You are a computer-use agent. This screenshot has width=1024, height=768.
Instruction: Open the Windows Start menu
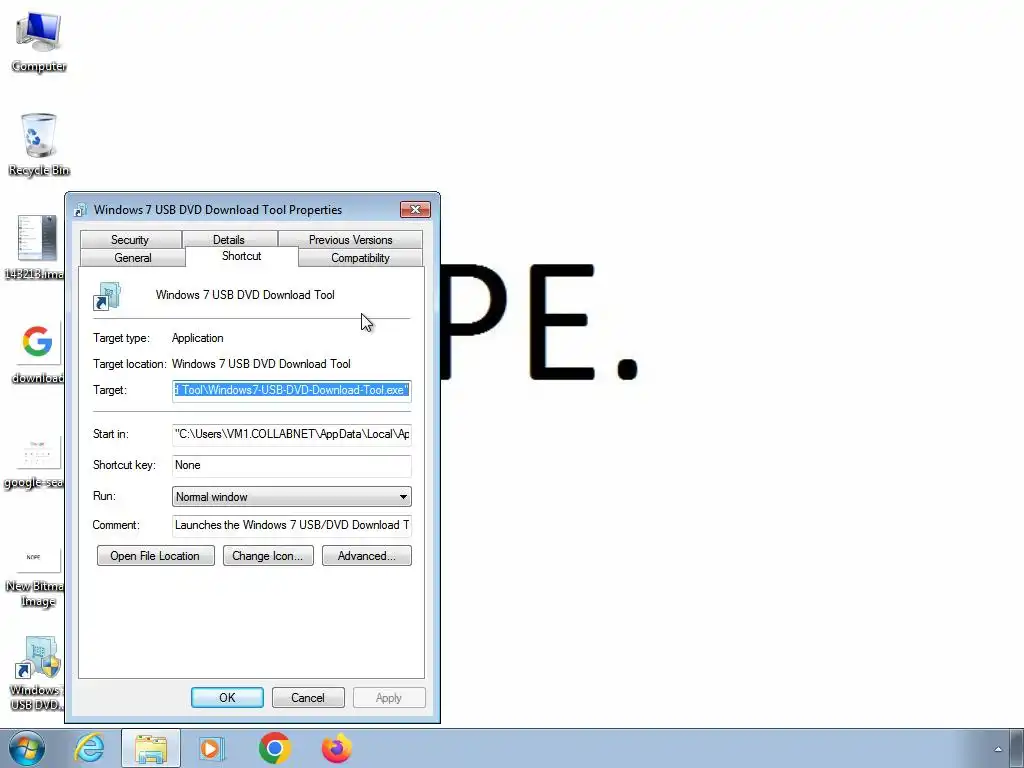(x=26, y=748)
